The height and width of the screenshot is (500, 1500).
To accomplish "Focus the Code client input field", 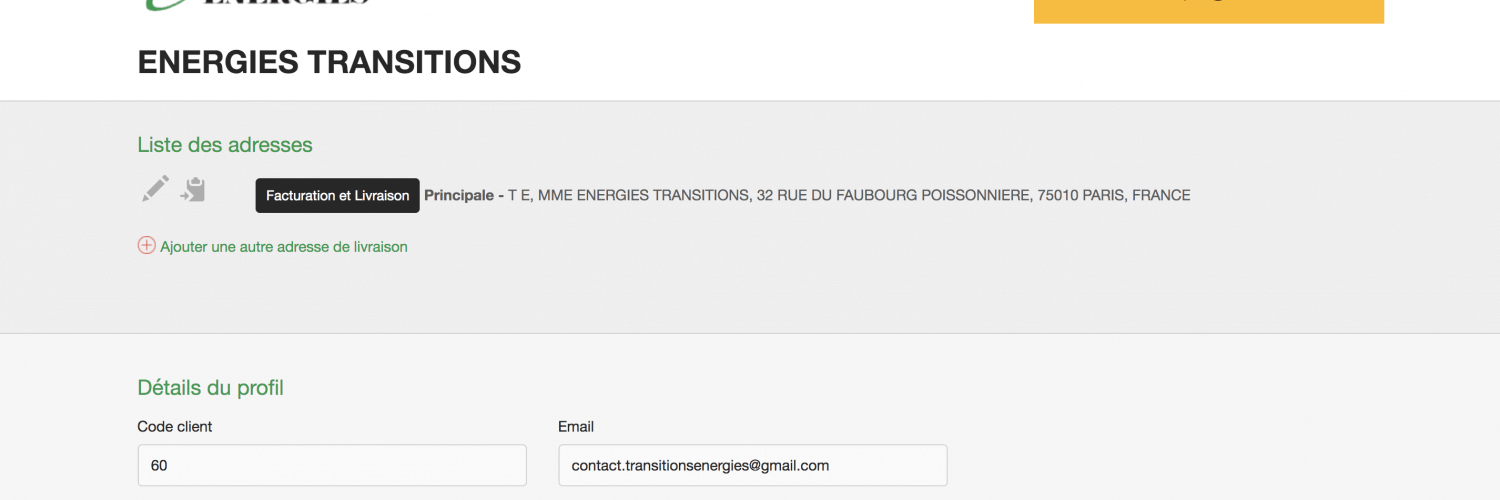I will [332, 465].
